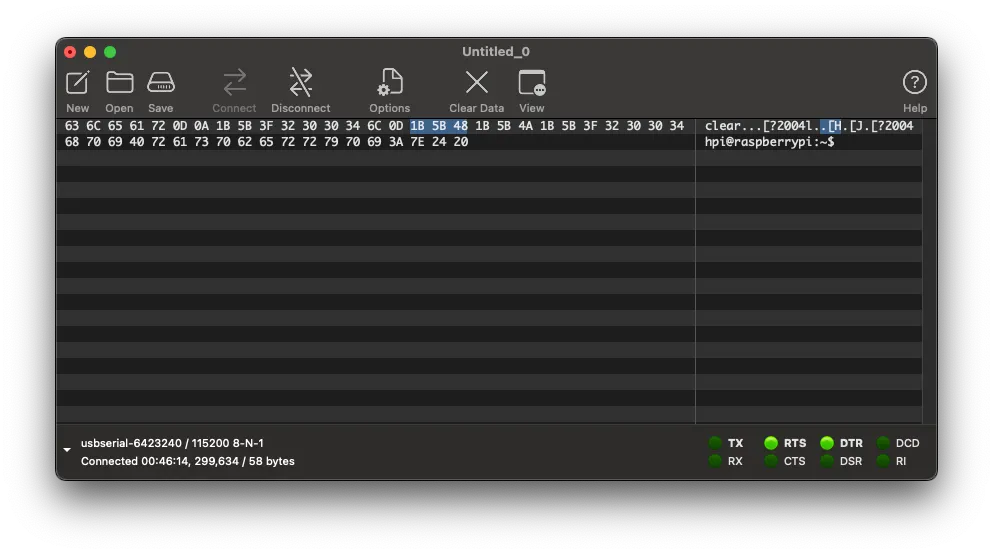Click the TX activity indicator
The height and width of the screenshot is (554, 993).
(x=715, y=443)
